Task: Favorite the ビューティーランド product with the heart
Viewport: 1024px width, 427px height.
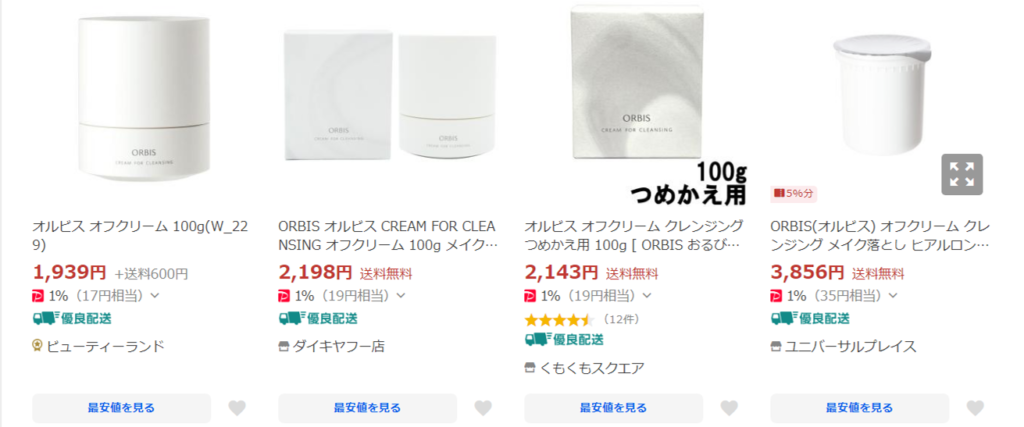Action: [237, 407]
